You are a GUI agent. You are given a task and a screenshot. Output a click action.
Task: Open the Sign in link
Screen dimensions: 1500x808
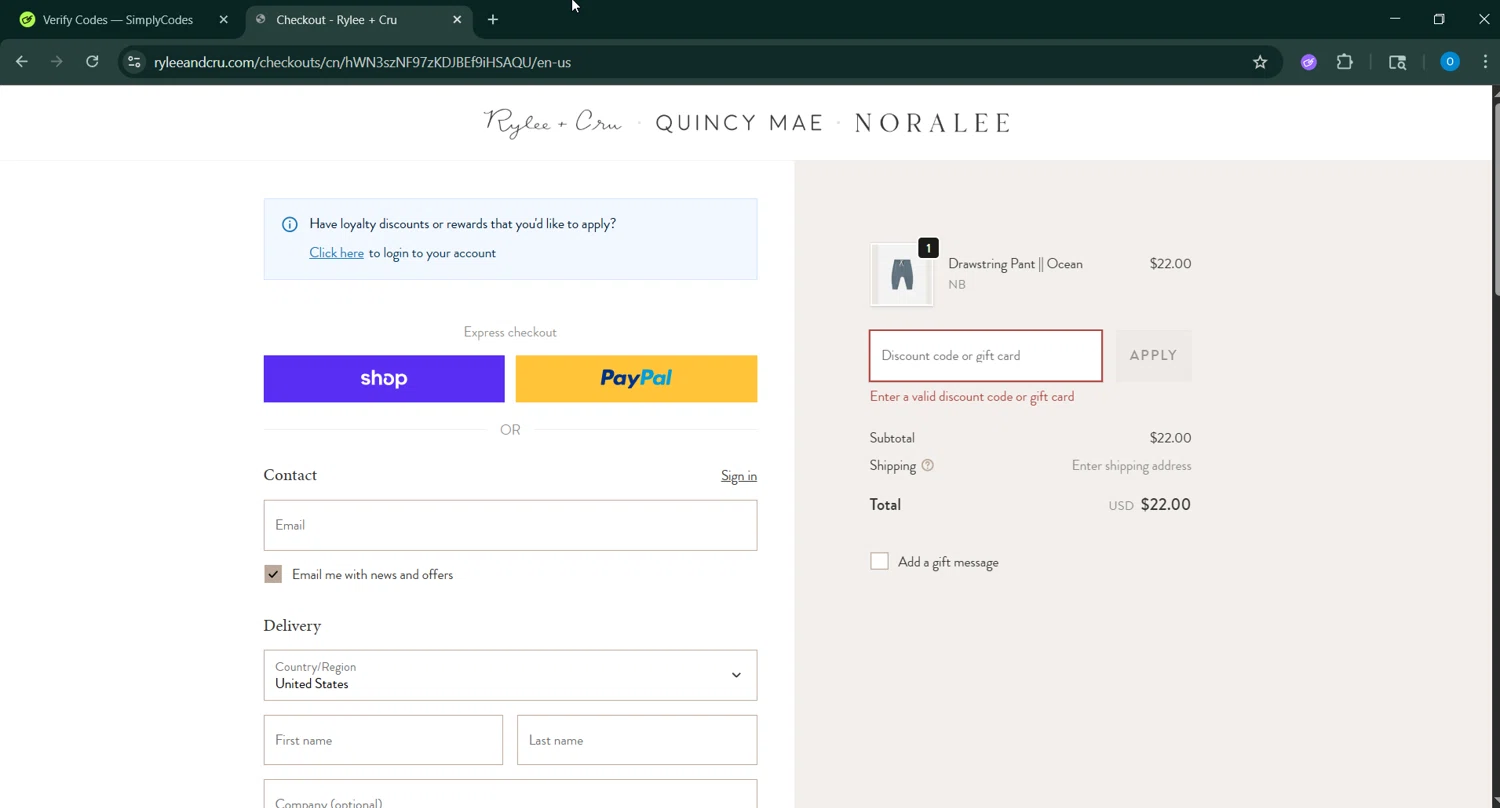pyautogui.click(x=739, y=476)
